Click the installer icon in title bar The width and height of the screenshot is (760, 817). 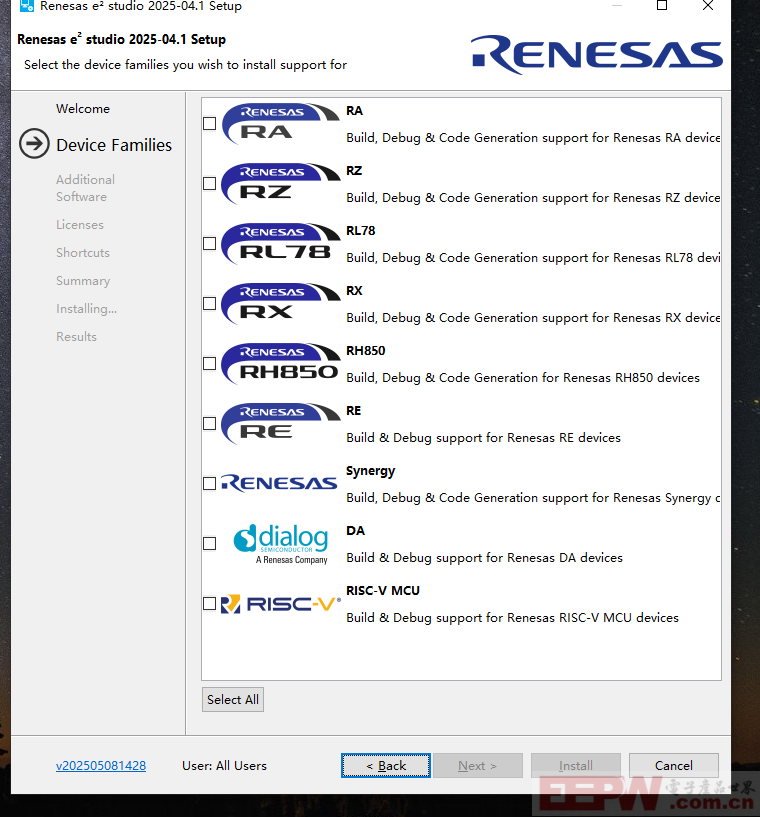pos(27,6)
